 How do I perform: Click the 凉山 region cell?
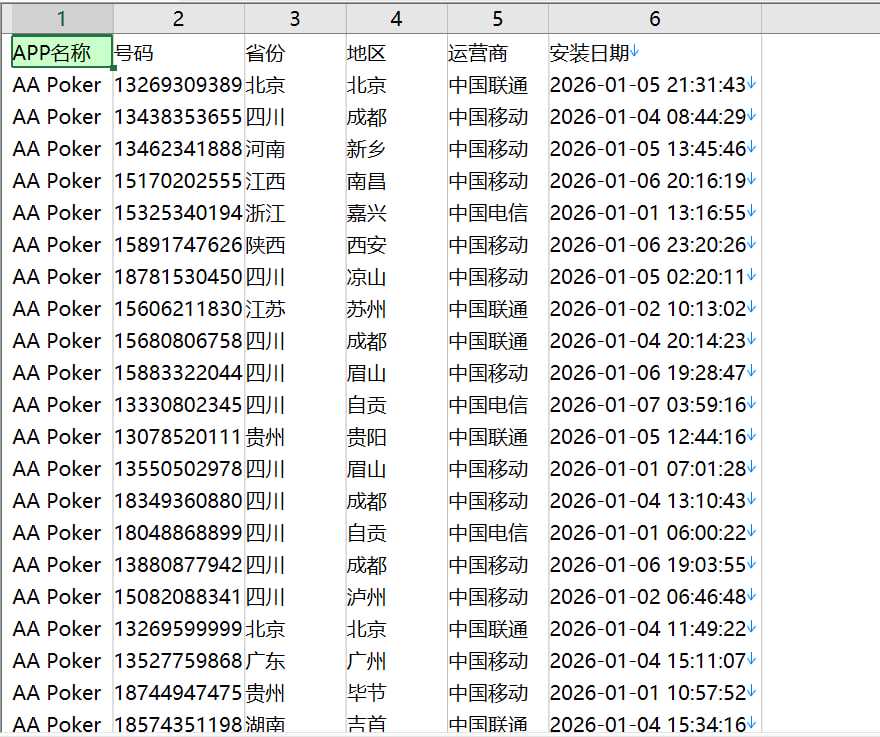396,277
